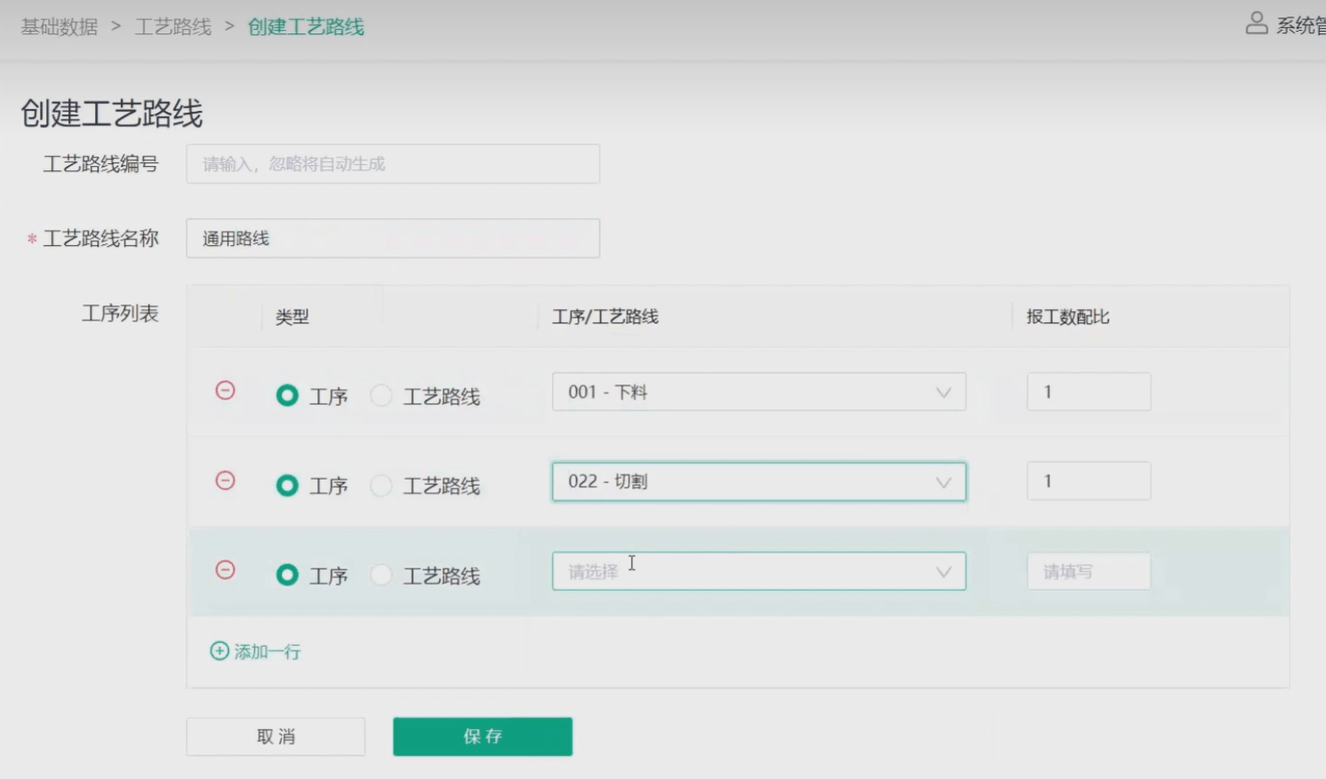The height and width of the screenshot is (779, 1326).
Task: Select 工序 radio in the first row
Action: point(287,396)
